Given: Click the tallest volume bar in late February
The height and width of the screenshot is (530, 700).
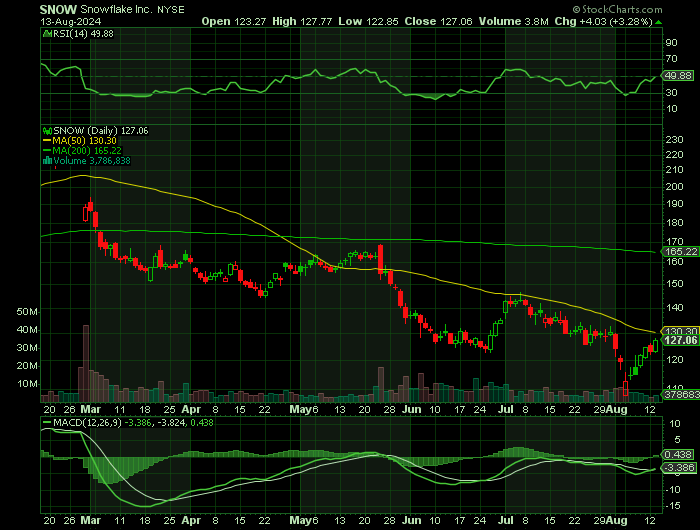Looking at the screenshot, I should [x=86, y=363].
